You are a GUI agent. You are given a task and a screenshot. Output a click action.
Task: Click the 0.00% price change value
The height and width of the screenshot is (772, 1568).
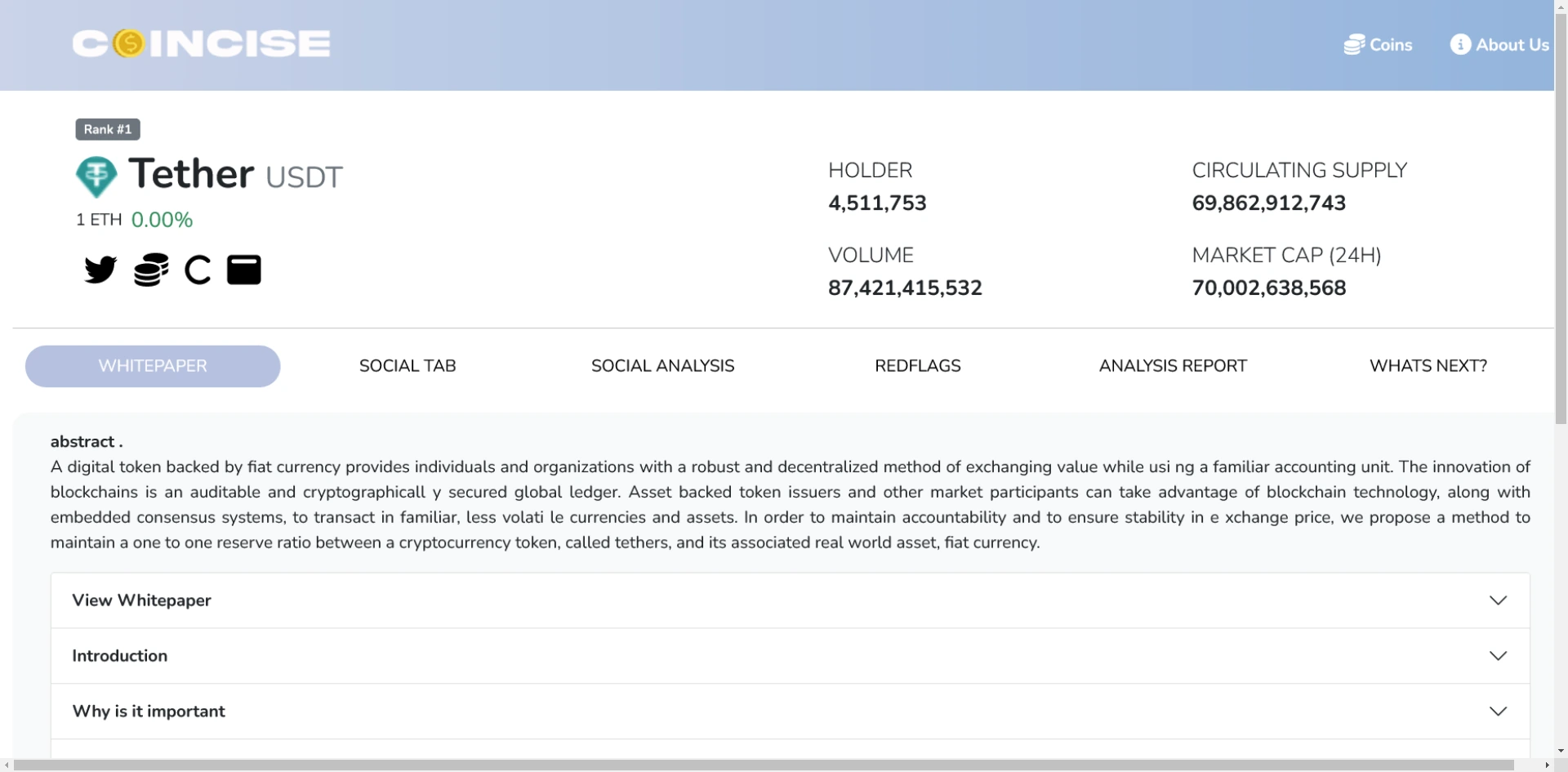click(x=162, y=220)
